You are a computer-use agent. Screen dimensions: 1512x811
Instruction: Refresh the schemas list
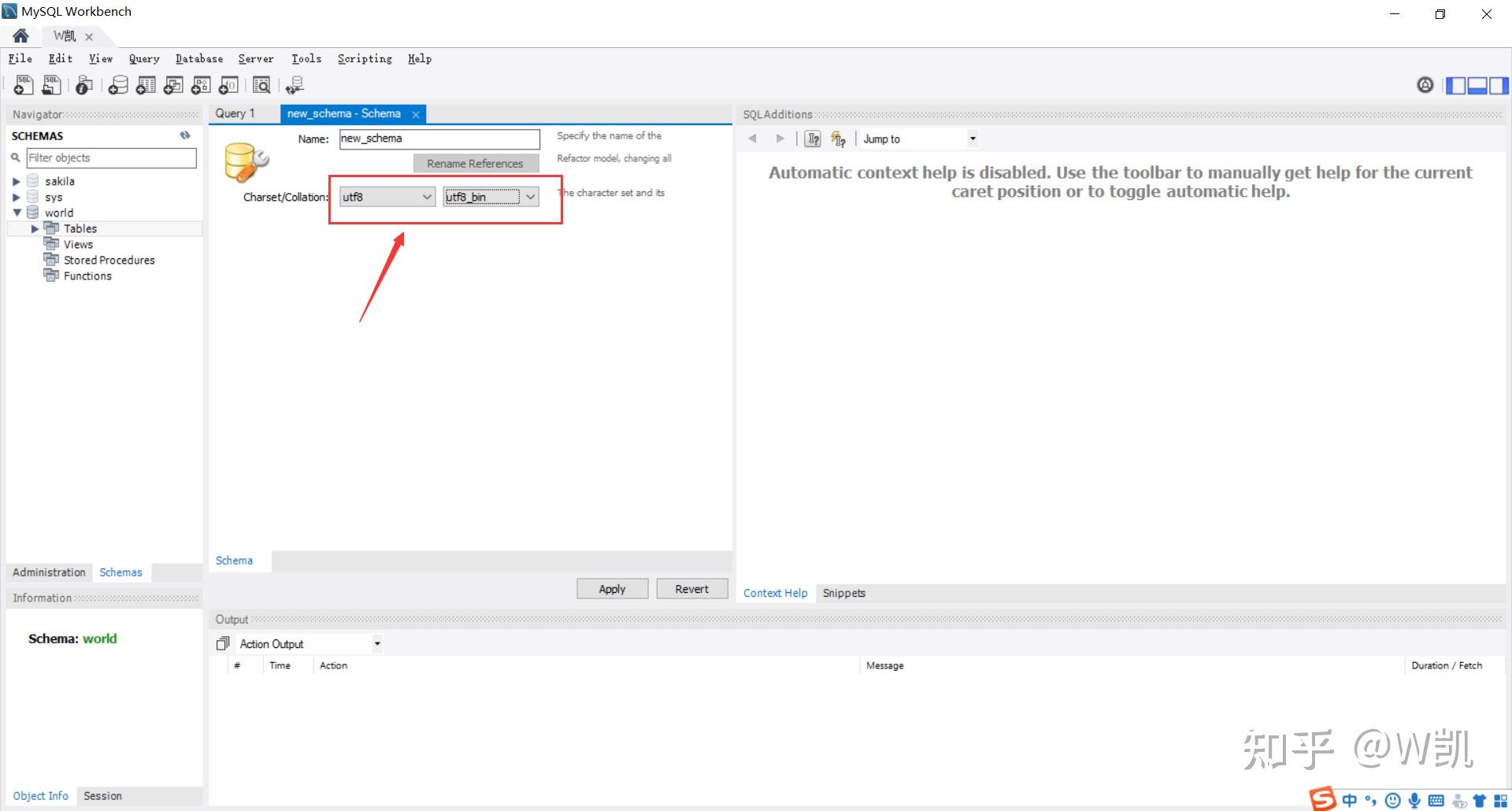pos(185,135)
